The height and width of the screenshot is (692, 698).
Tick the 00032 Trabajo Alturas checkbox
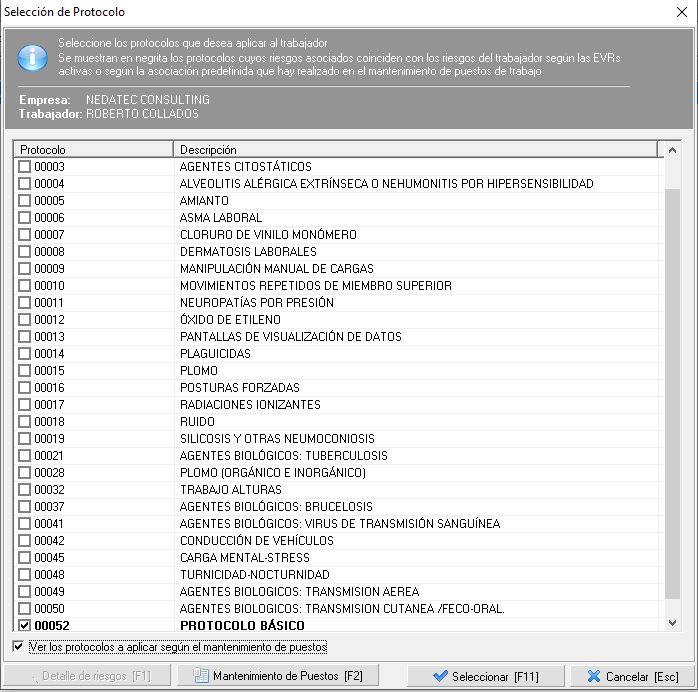[24, 490]
